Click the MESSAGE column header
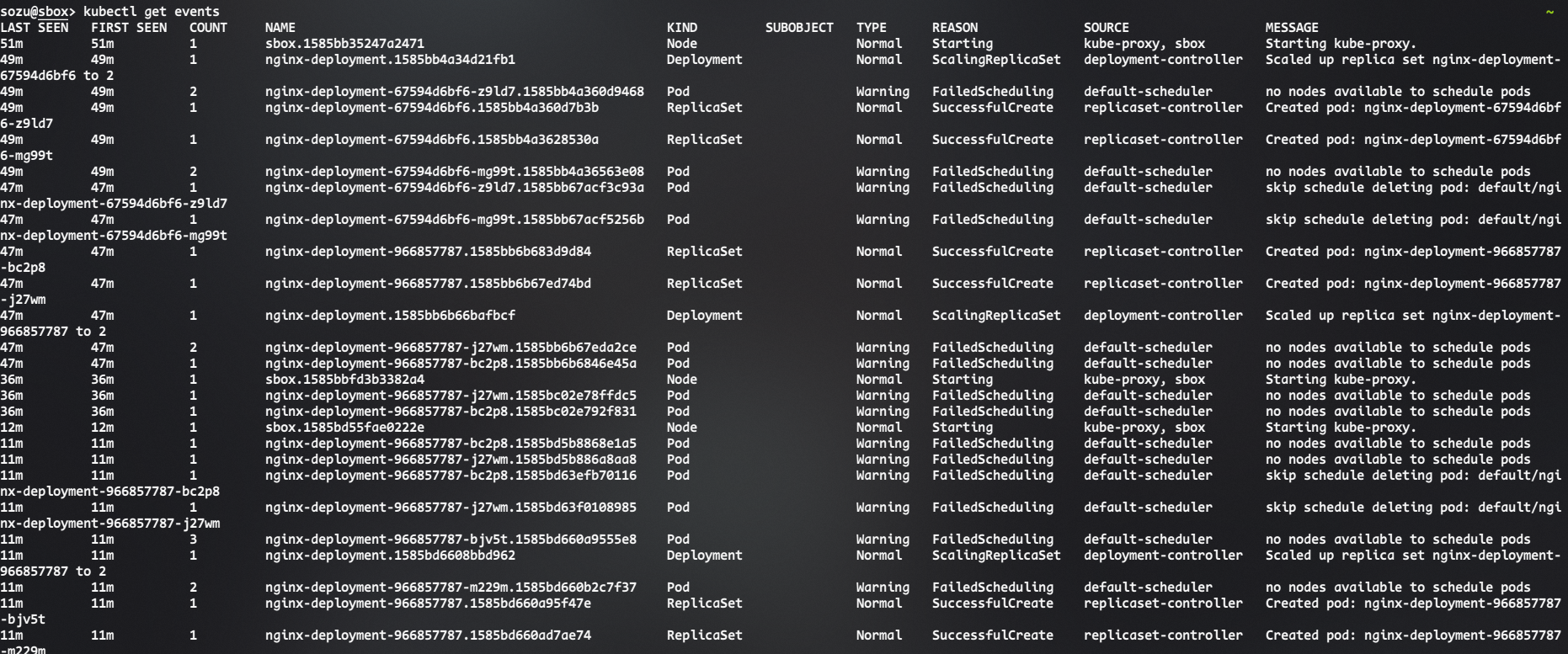 pos(1292,28)
